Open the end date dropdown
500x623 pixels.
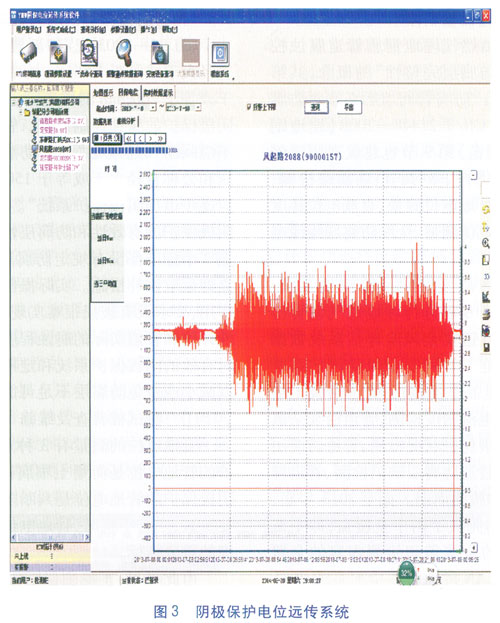(x=198, y=108)
